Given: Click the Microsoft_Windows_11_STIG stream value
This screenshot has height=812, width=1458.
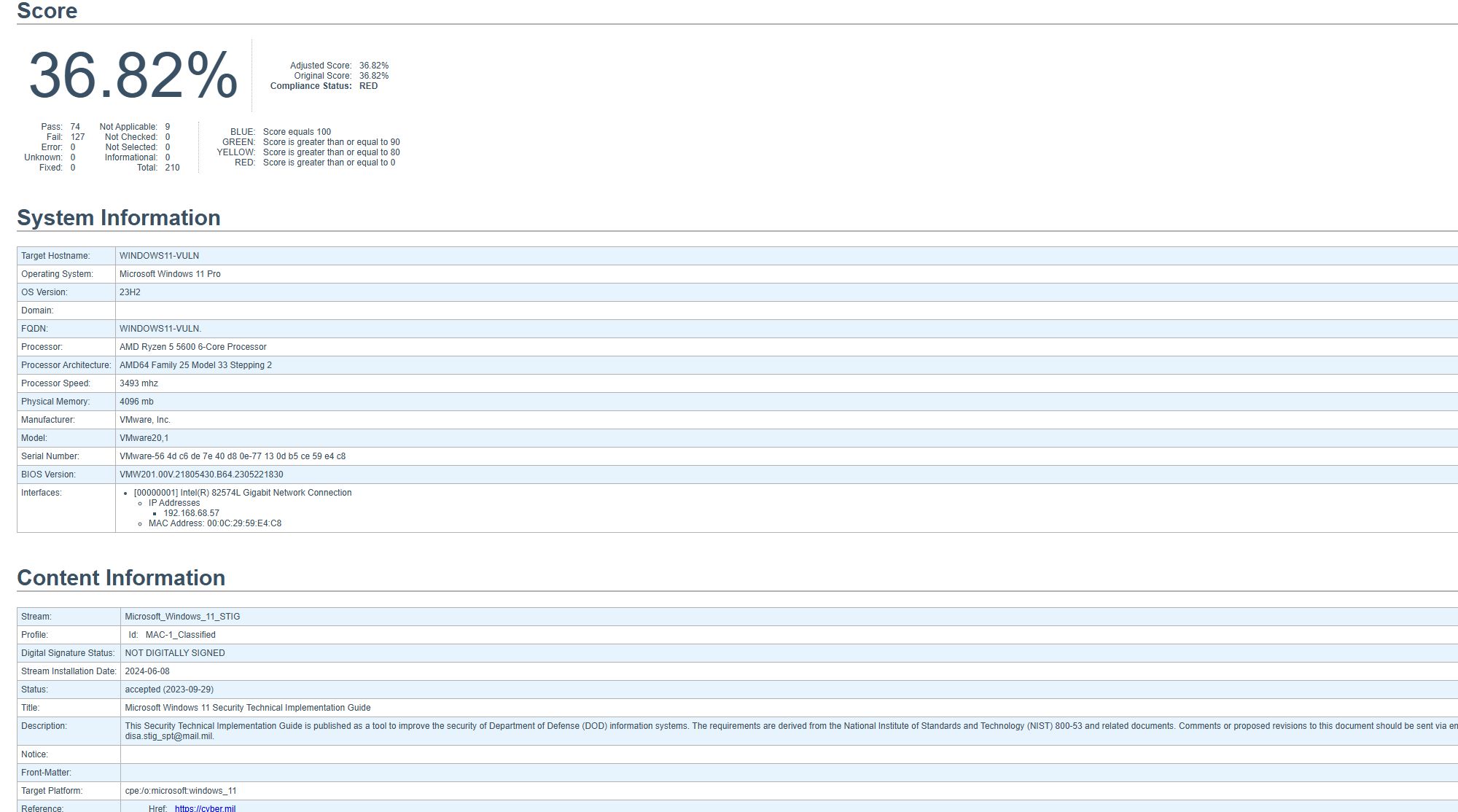Looking at the screenshot, I should click(182, 617).
